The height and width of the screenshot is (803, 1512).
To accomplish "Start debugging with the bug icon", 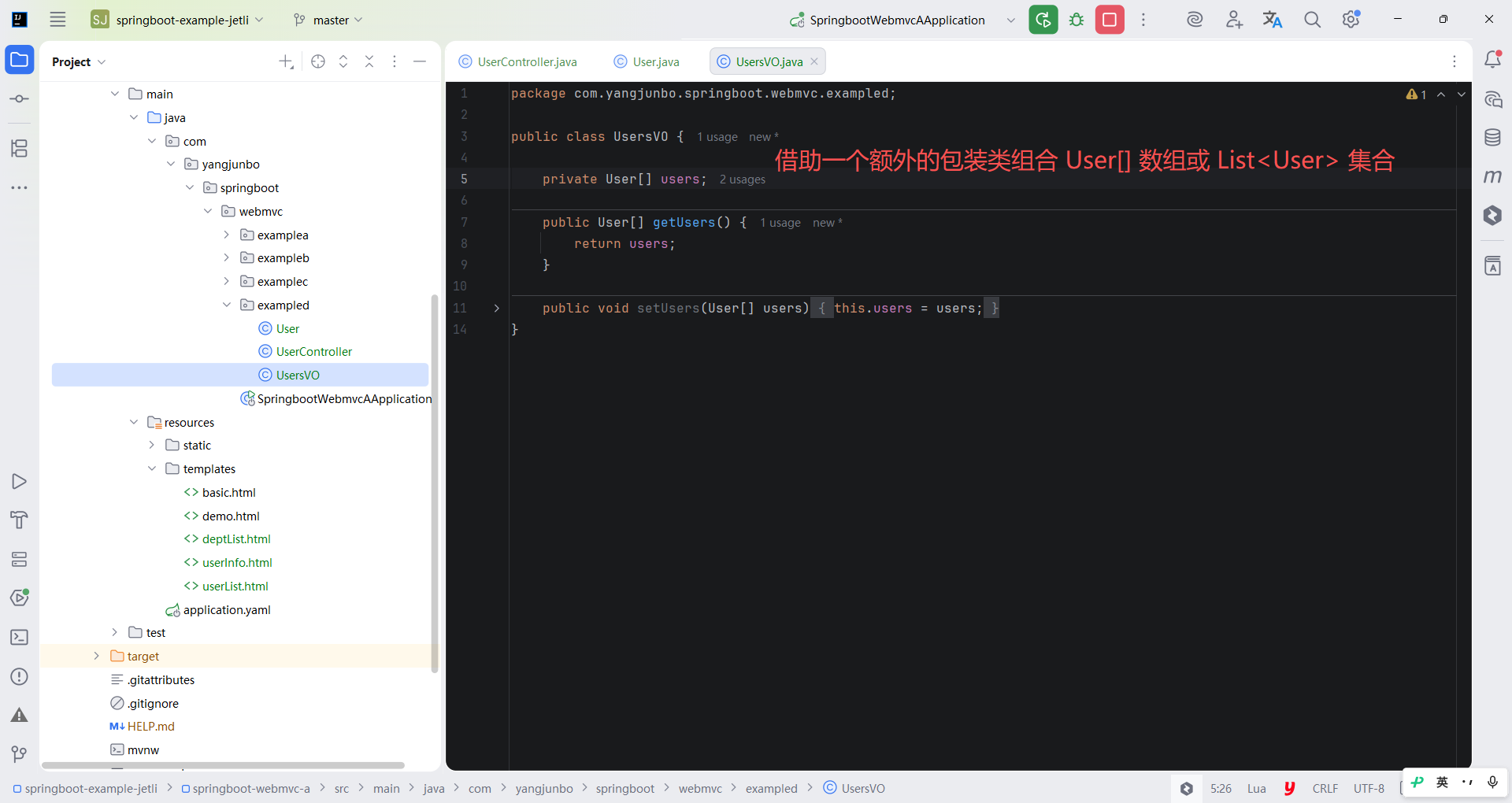I will (1077, 20).
